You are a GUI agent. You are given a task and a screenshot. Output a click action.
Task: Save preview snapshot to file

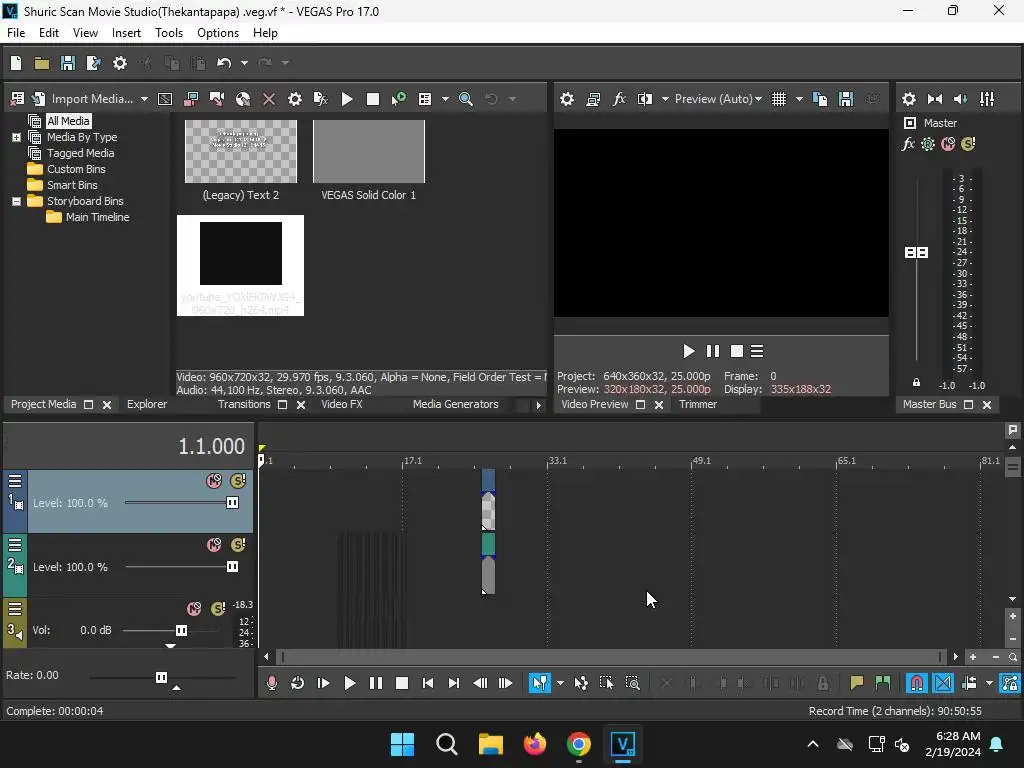846,99
